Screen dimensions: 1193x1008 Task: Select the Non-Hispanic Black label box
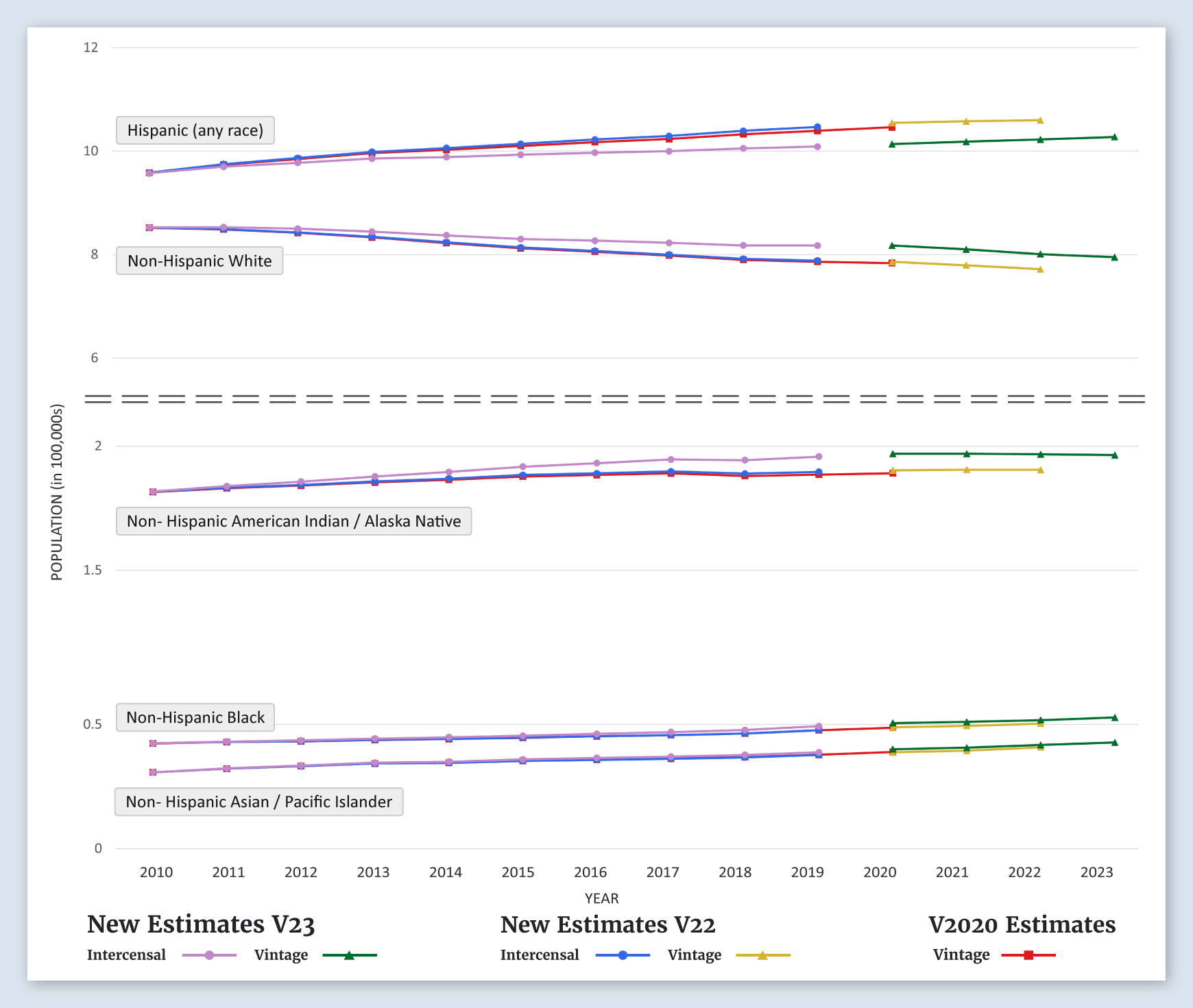click(x=195, y=717)
